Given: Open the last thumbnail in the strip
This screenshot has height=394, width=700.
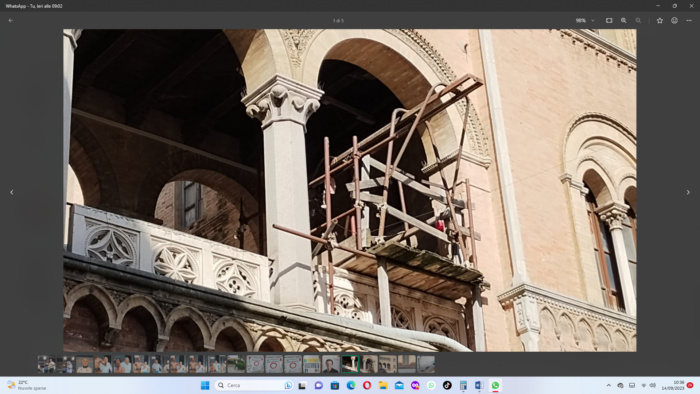Looking at the screenshot, I should [426, 364].
